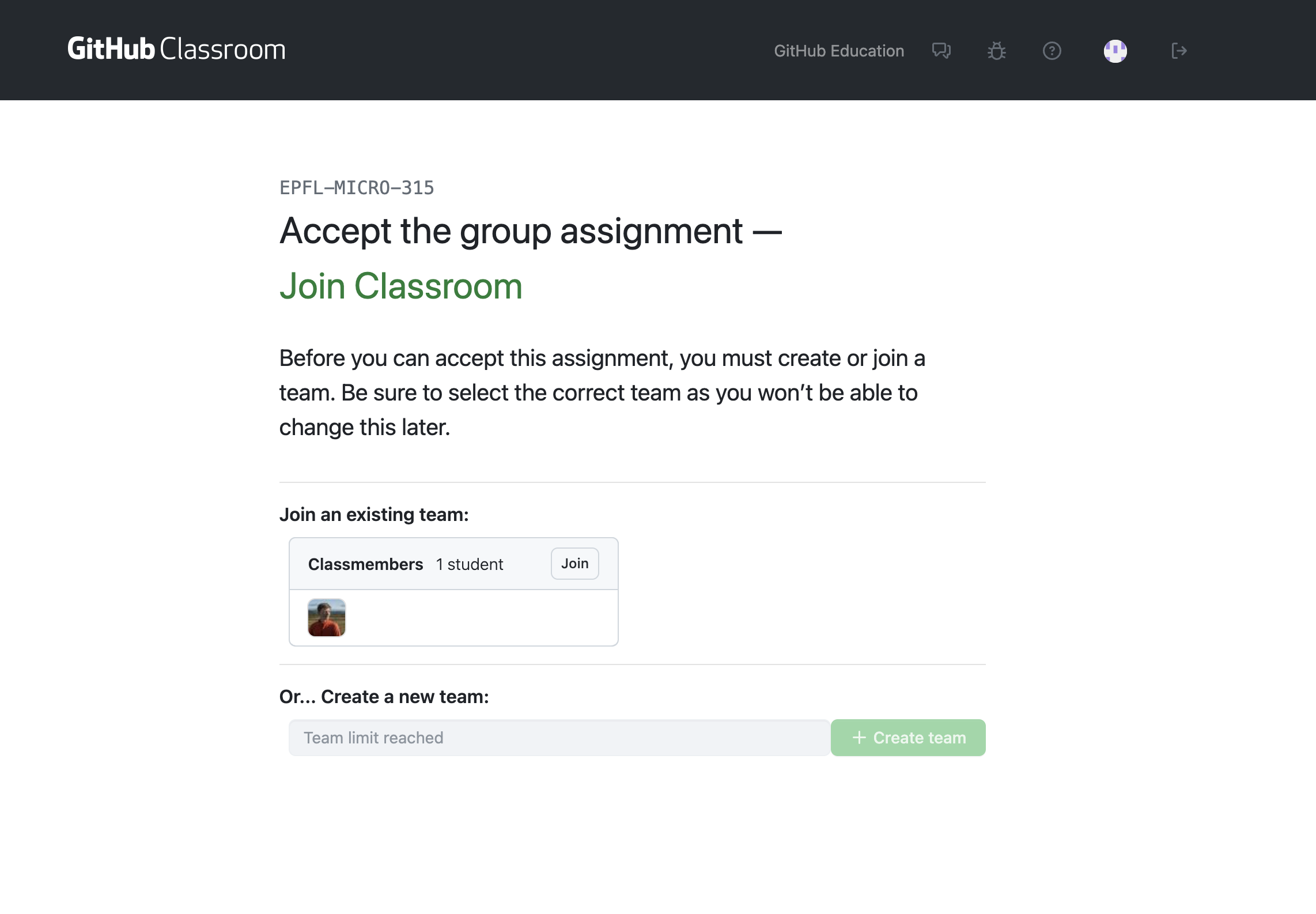Click the EPFL-MICRO-315 classroom label
1316x914 pixels.
pyautogui.click(x=357, y=188)
